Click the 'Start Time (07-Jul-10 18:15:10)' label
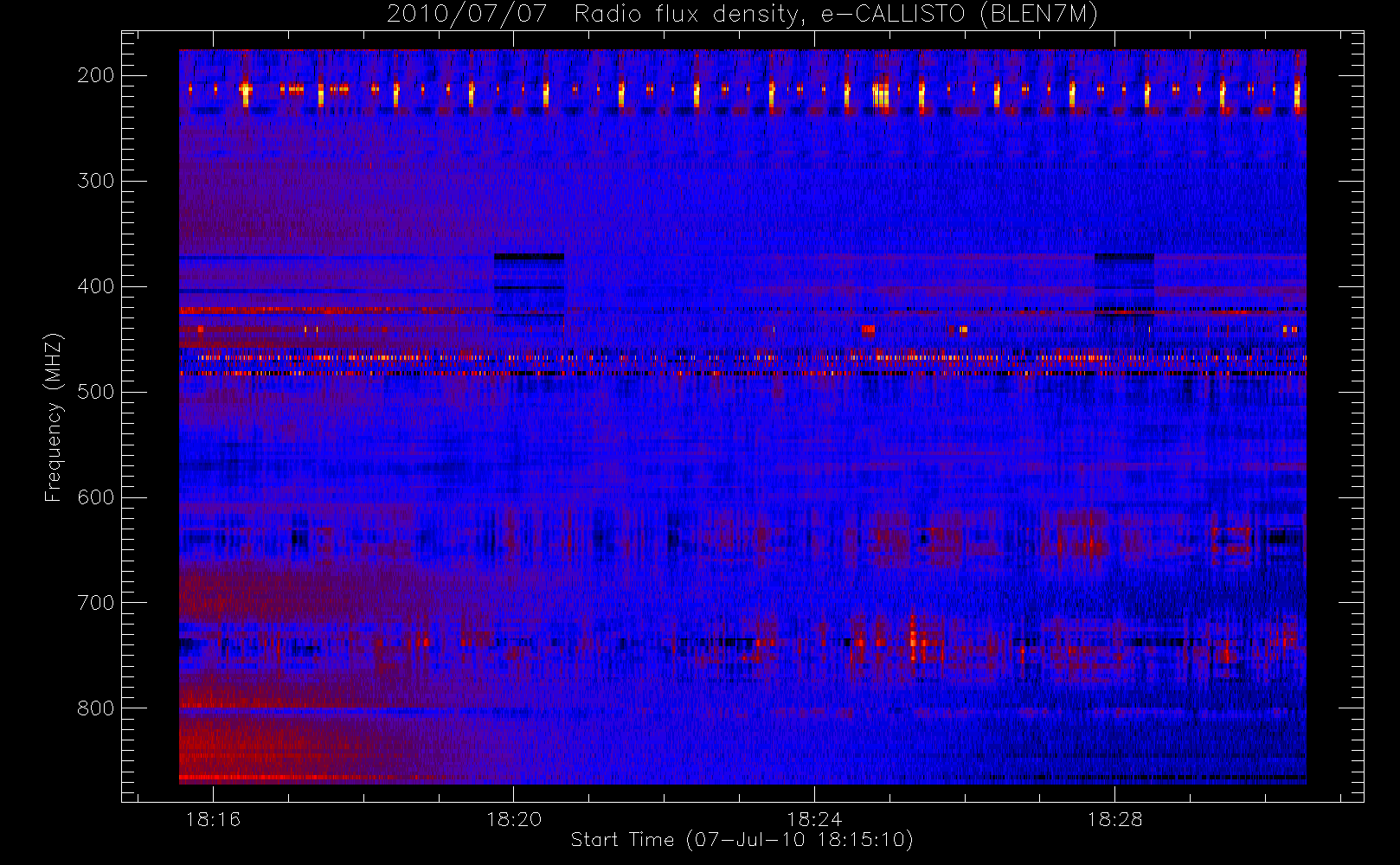This screenshot has width=1400, height=865. pyautogui.click(x=742, y=840)
